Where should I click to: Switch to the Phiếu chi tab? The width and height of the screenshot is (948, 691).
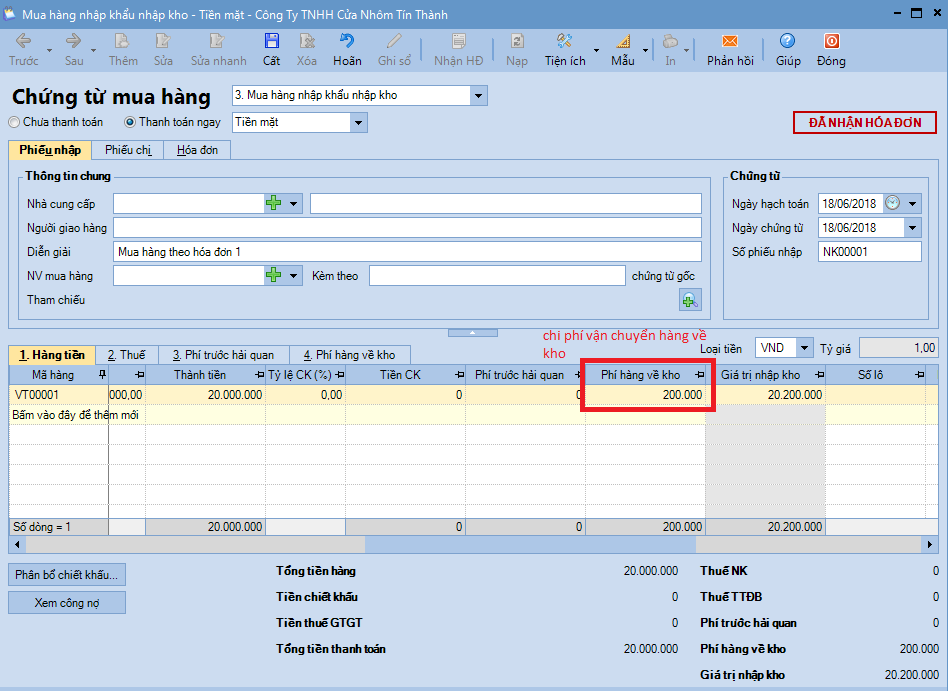click(x=128, y=150)
